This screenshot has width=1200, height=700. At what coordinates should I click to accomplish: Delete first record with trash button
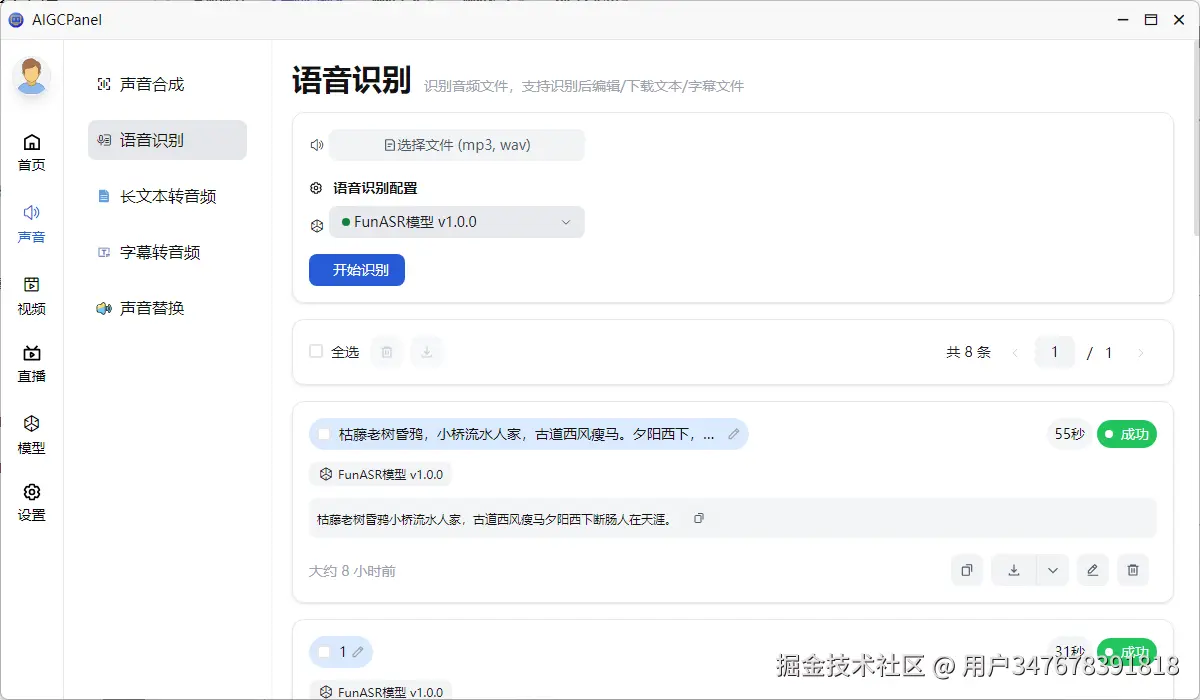1133,570
